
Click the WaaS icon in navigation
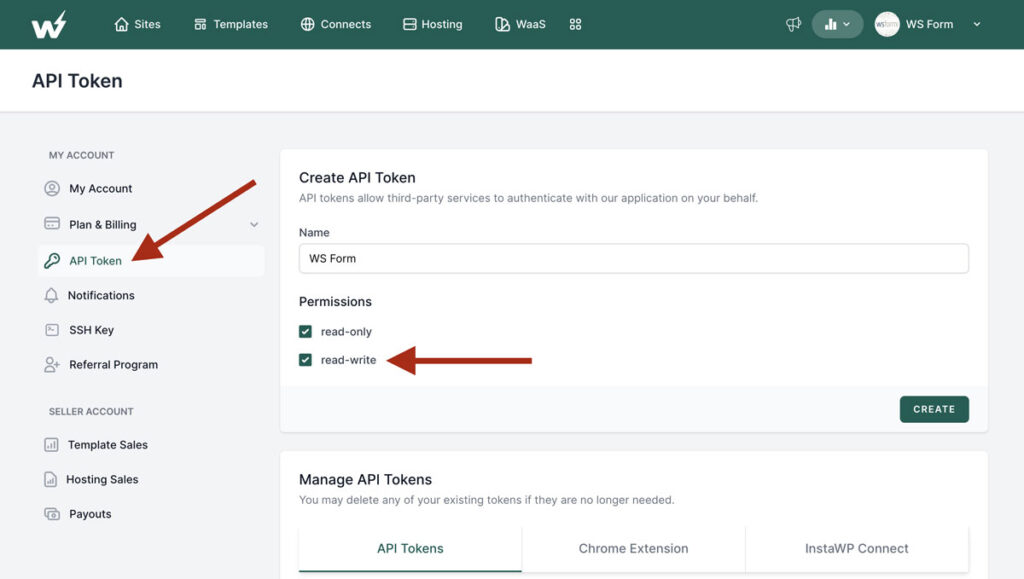point(502,24)
